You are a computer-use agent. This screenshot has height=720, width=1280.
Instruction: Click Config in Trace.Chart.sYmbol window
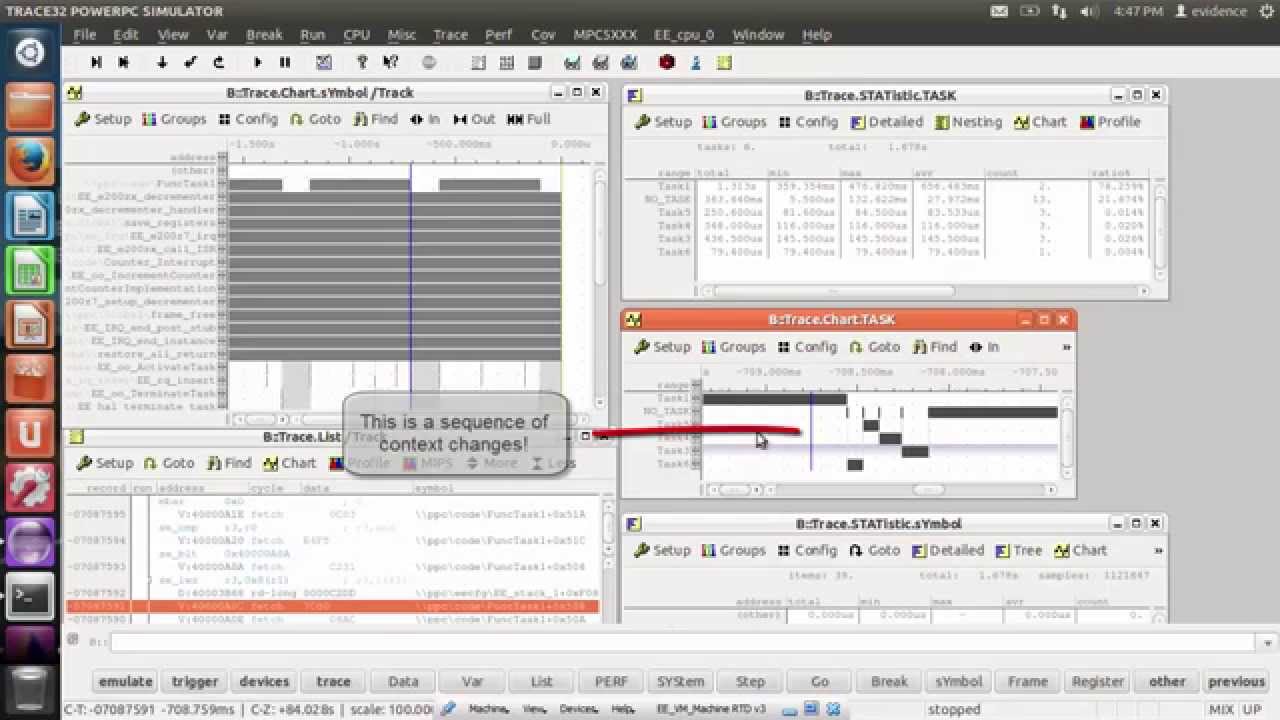point(247,119)
